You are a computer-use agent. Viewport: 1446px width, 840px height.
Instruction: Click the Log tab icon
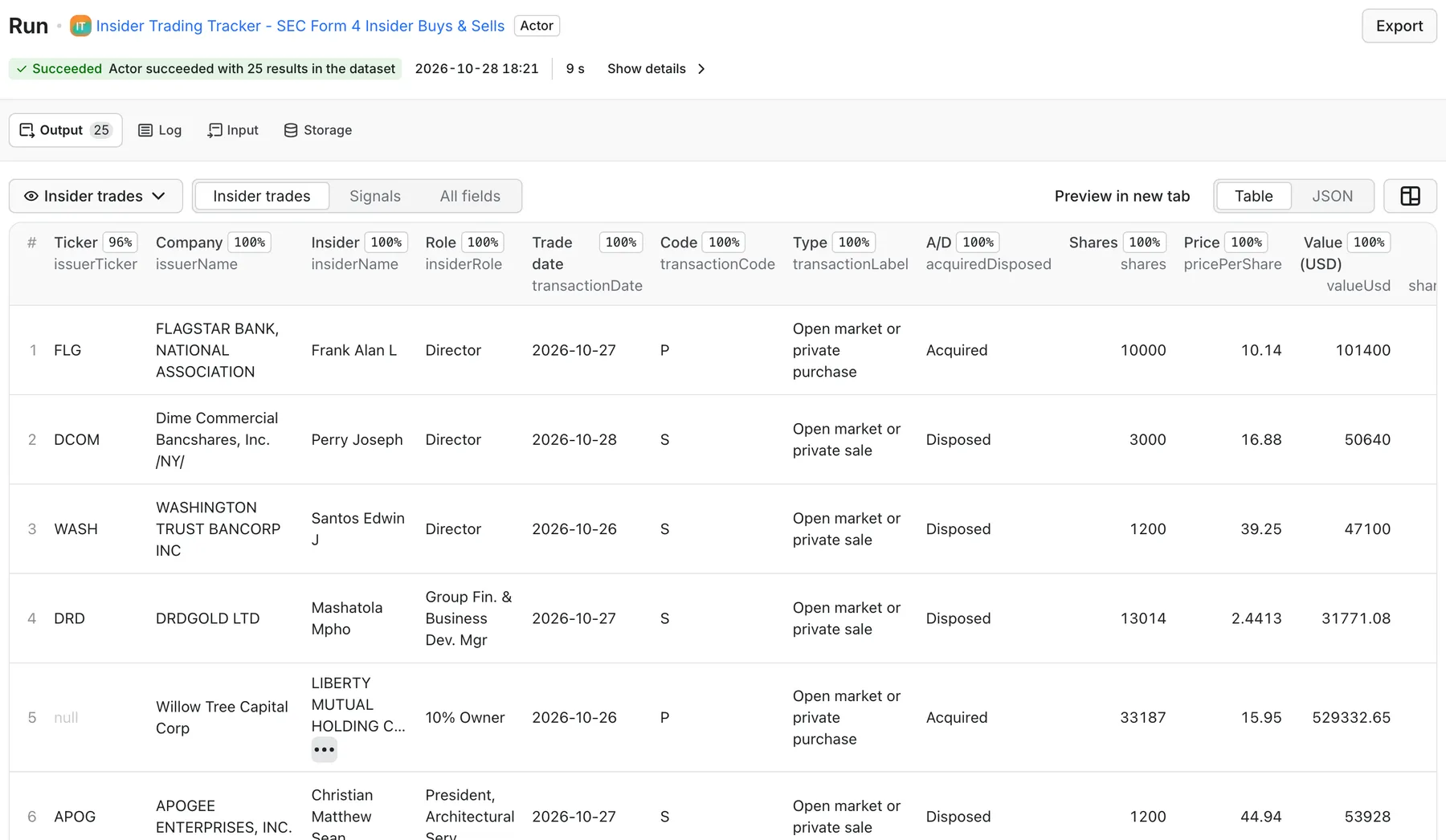click(145, 130)
